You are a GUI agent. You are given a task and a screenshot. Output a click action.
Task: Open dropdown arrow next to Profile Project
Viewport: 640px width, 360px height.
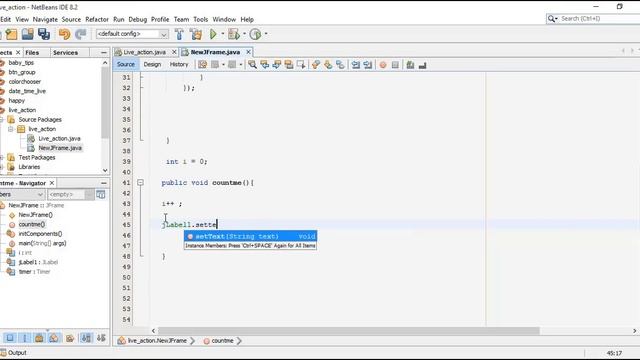[266, 34]
